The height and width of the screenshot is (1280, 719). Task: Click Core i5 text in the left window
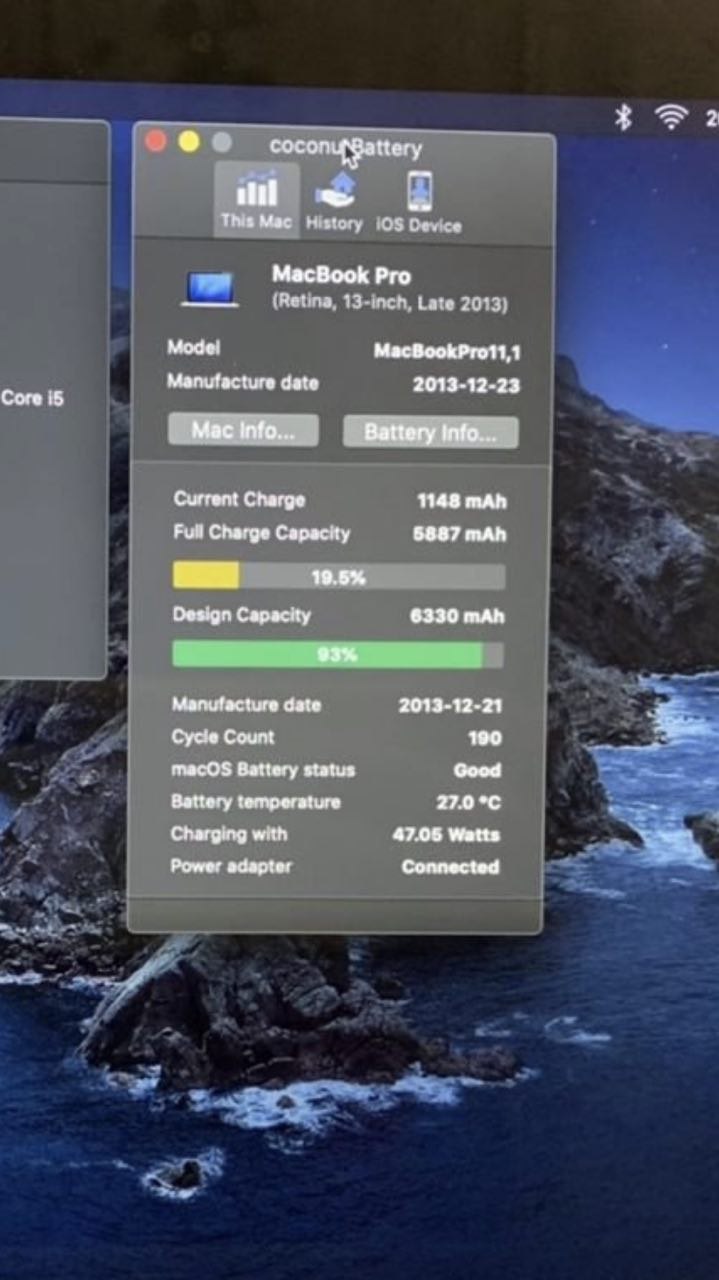[32, 398]
